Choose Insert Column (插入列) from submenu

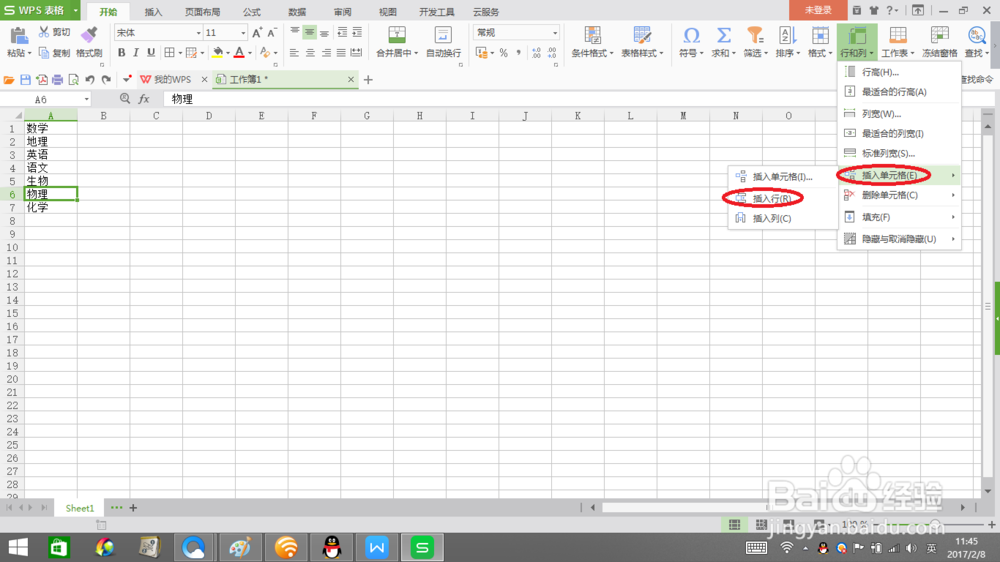tap(783, 218)
